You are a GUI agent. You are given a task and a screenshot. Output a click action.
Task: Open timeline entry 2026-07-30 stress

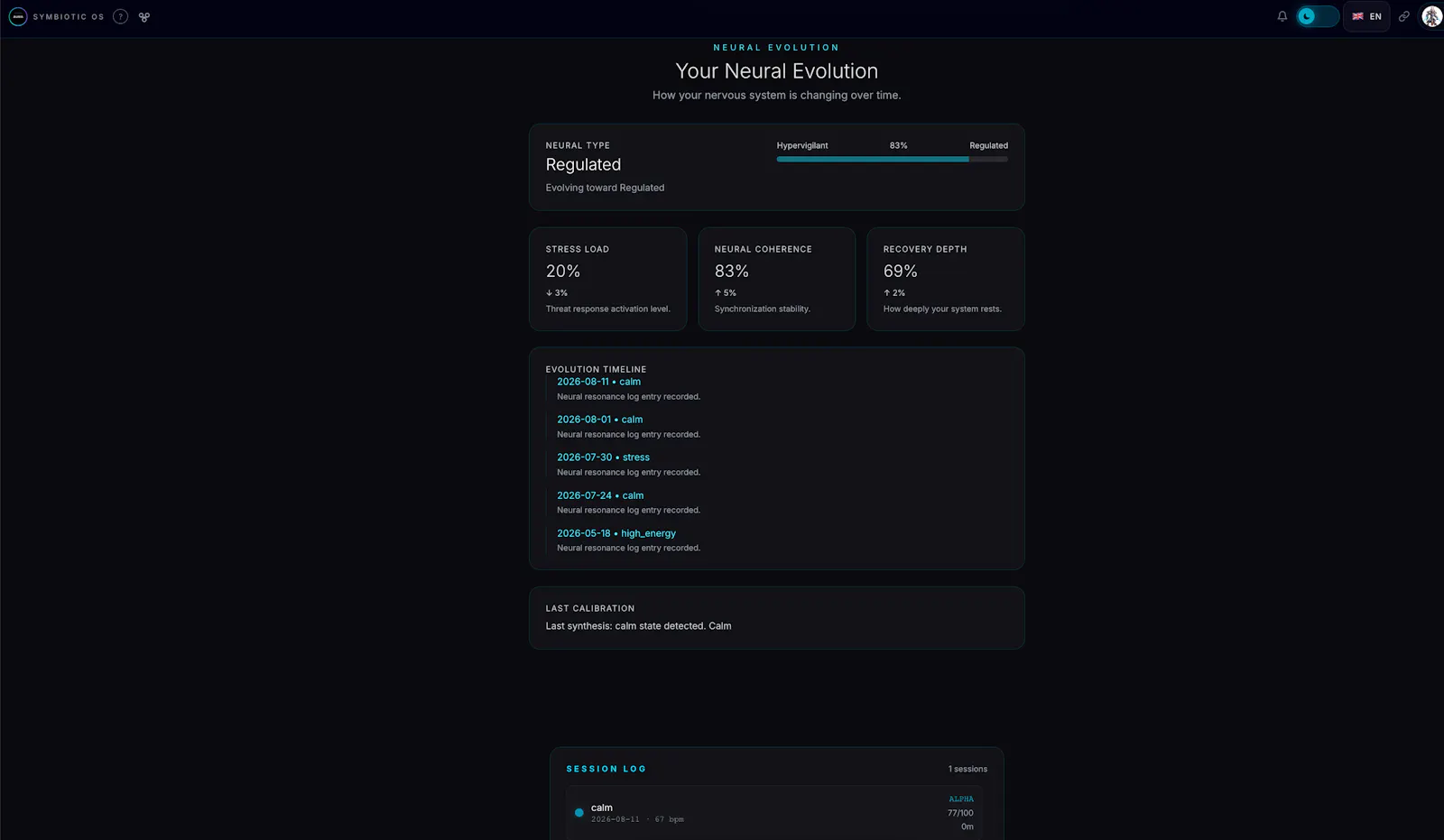click(603, 457)
